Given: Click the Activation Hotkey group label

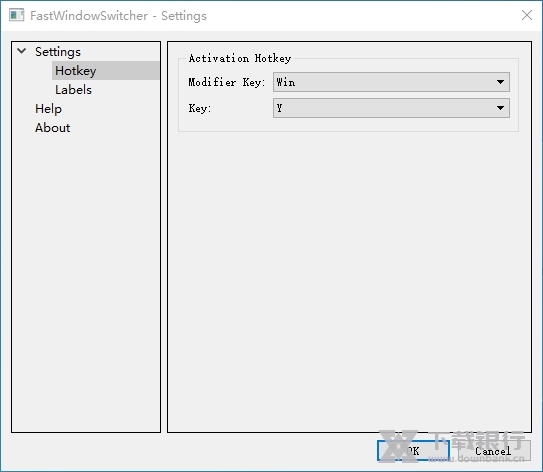Looking at the screenshot, I should click(x=240, y=58).
